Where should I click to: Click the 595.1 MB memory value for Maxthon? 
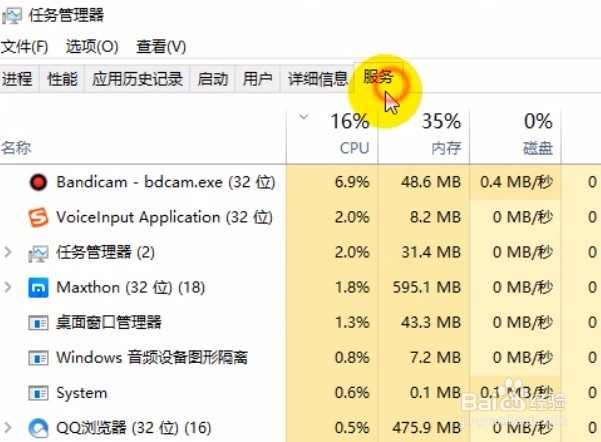pos(427,288)
